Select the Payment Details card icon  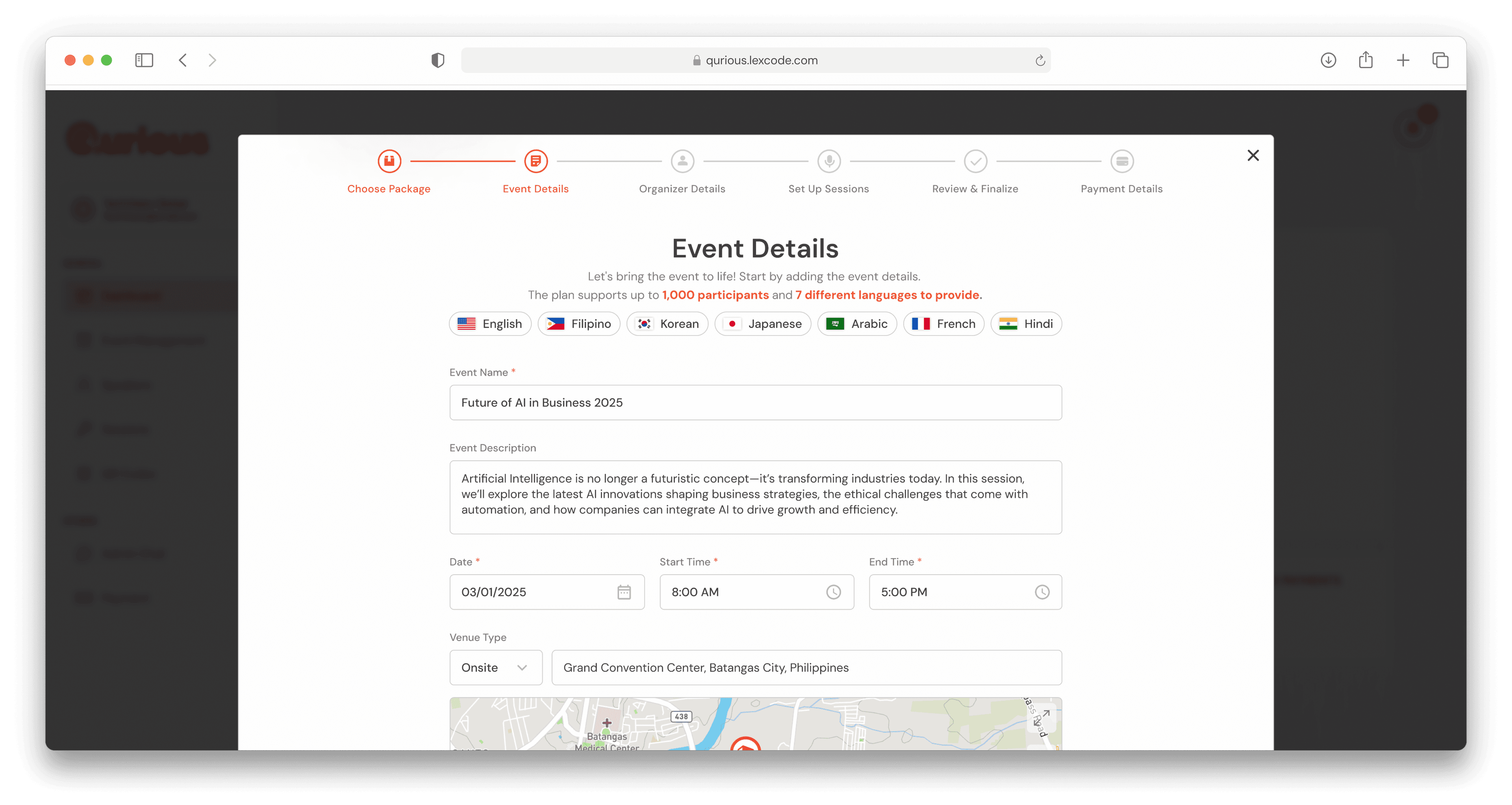point(1121,160)
